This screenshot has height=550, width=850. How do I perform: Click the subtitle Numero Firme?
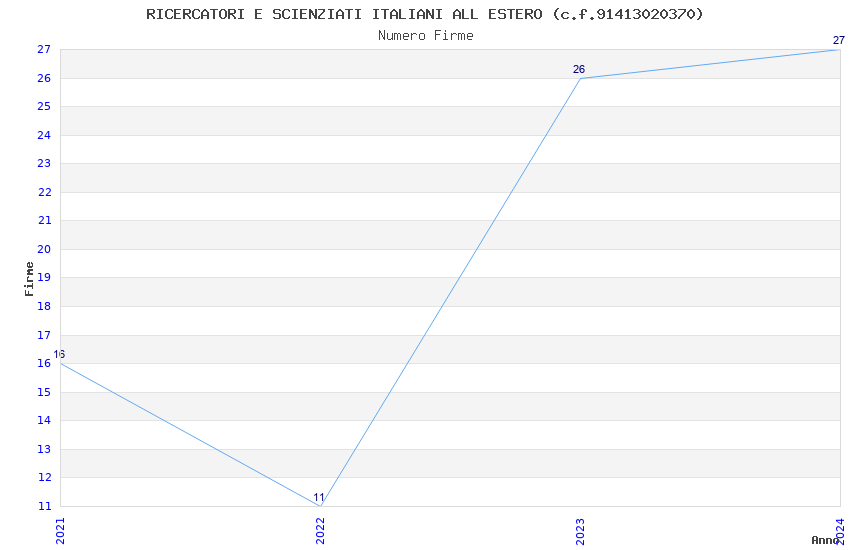pyautogui.click(x=426, y=36)
